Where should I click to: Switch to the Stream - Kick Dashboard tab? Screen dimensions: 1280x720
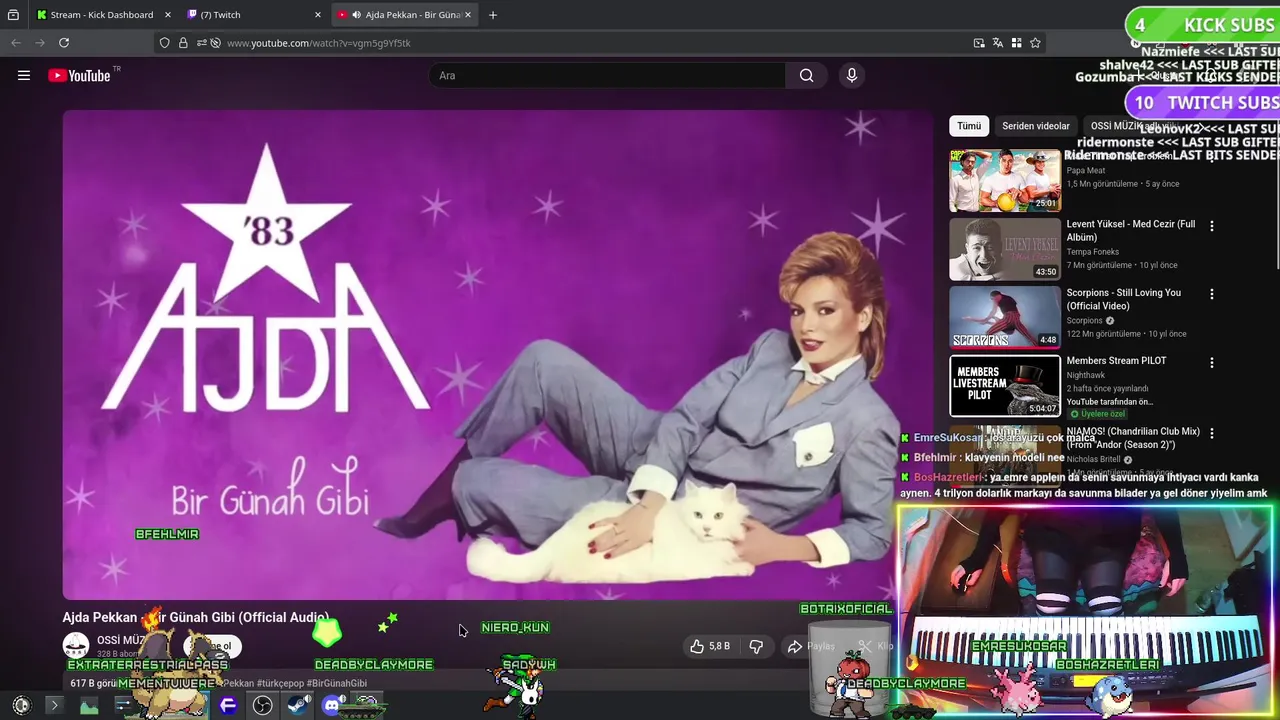point(101,15)
